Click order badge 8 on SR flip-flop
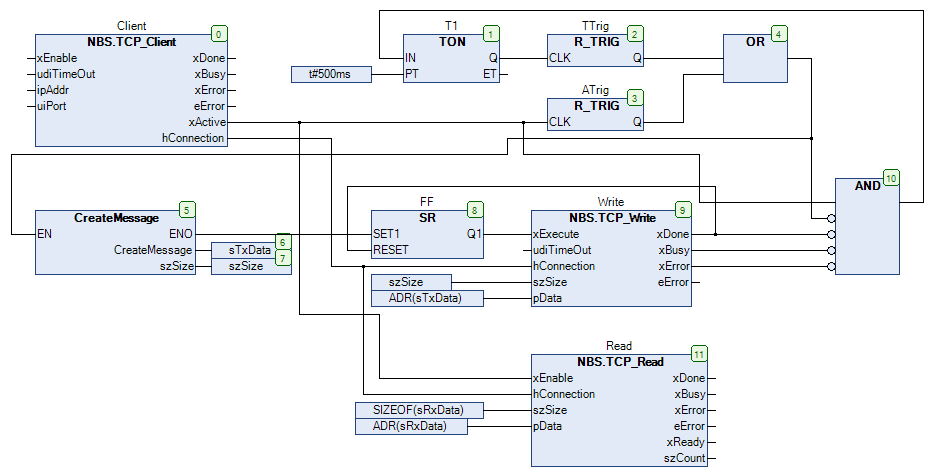The height and width of the screenshot is (475, 934). [x=475, y=209]
